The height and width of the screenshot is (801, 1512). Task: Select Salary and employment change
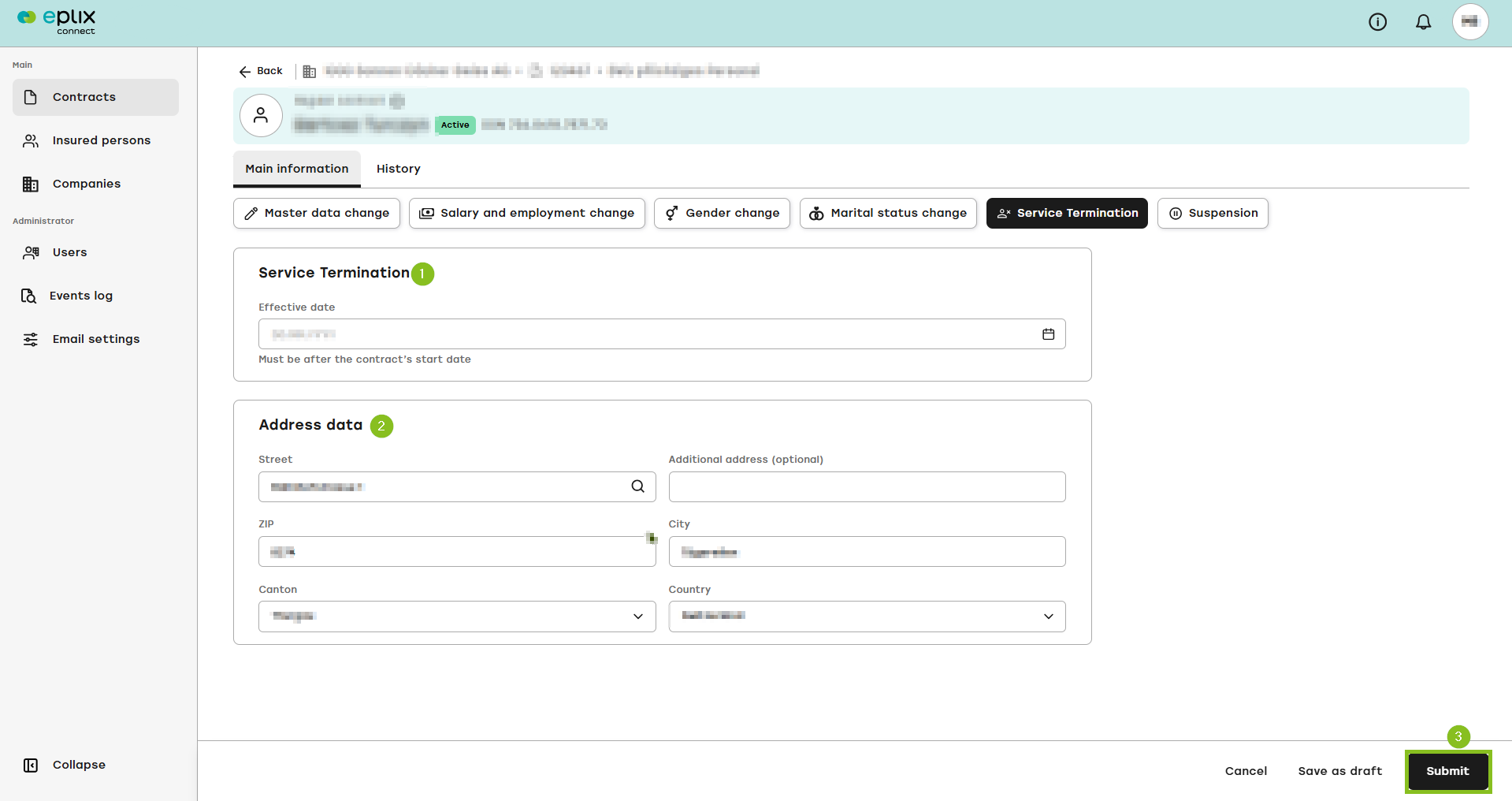coord(526,214)
